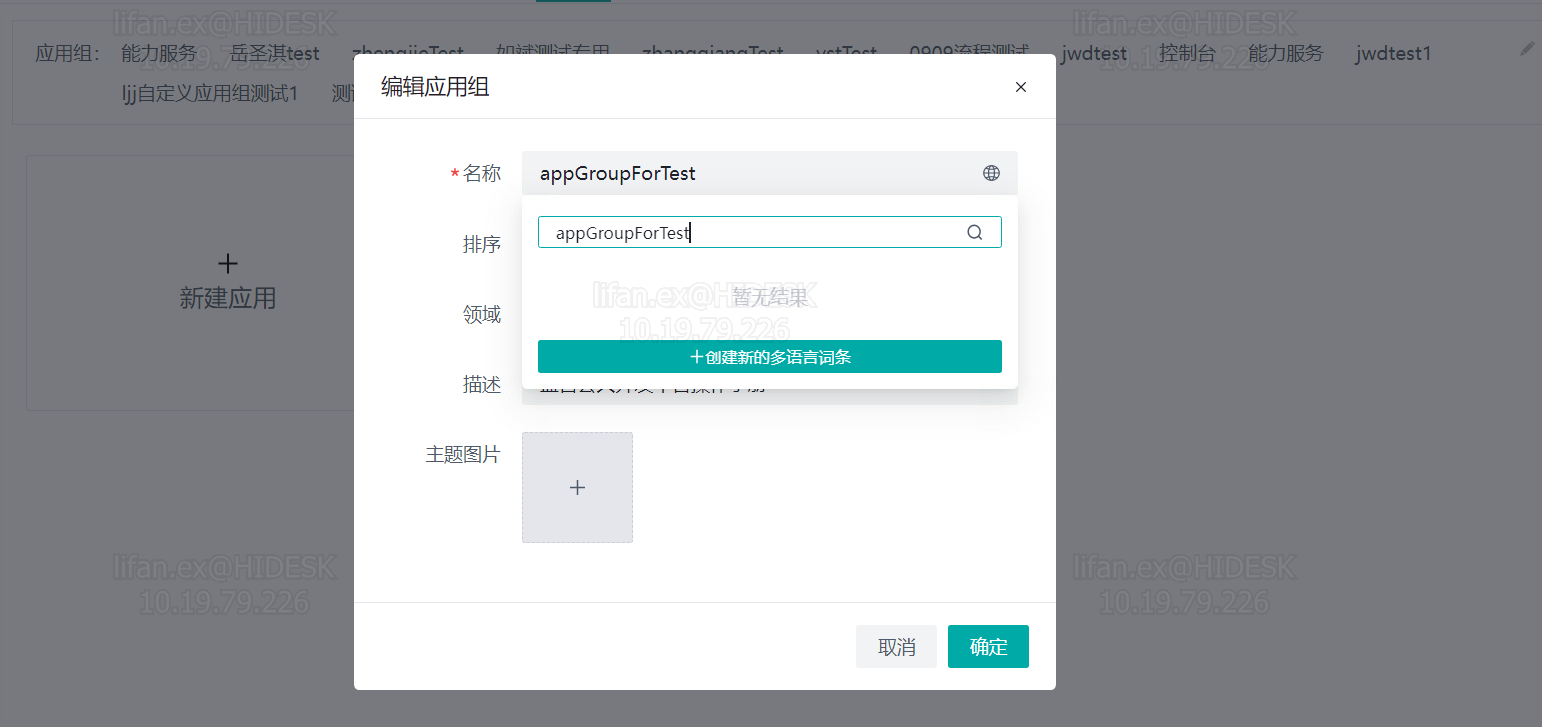
Task: Click the pencil edit icon for application groups
Action: click(x=1526, y=48)
